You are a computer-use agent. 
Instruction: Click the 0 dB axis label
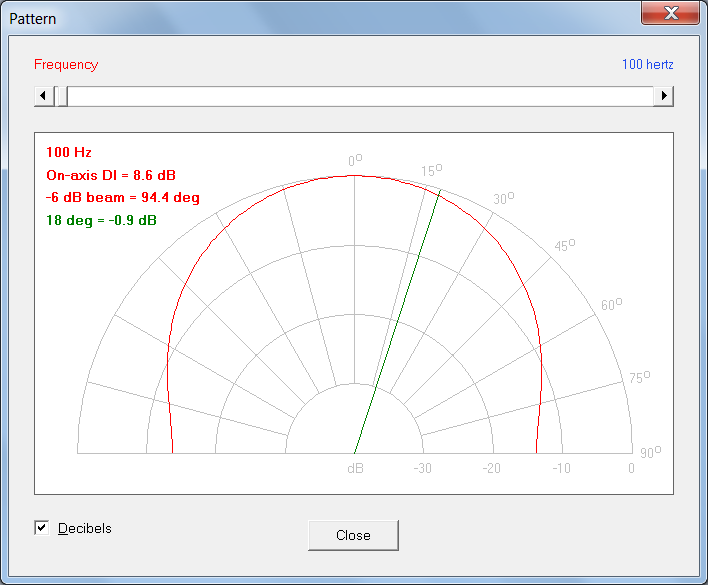pyautogui.click(x=631, y=469)
